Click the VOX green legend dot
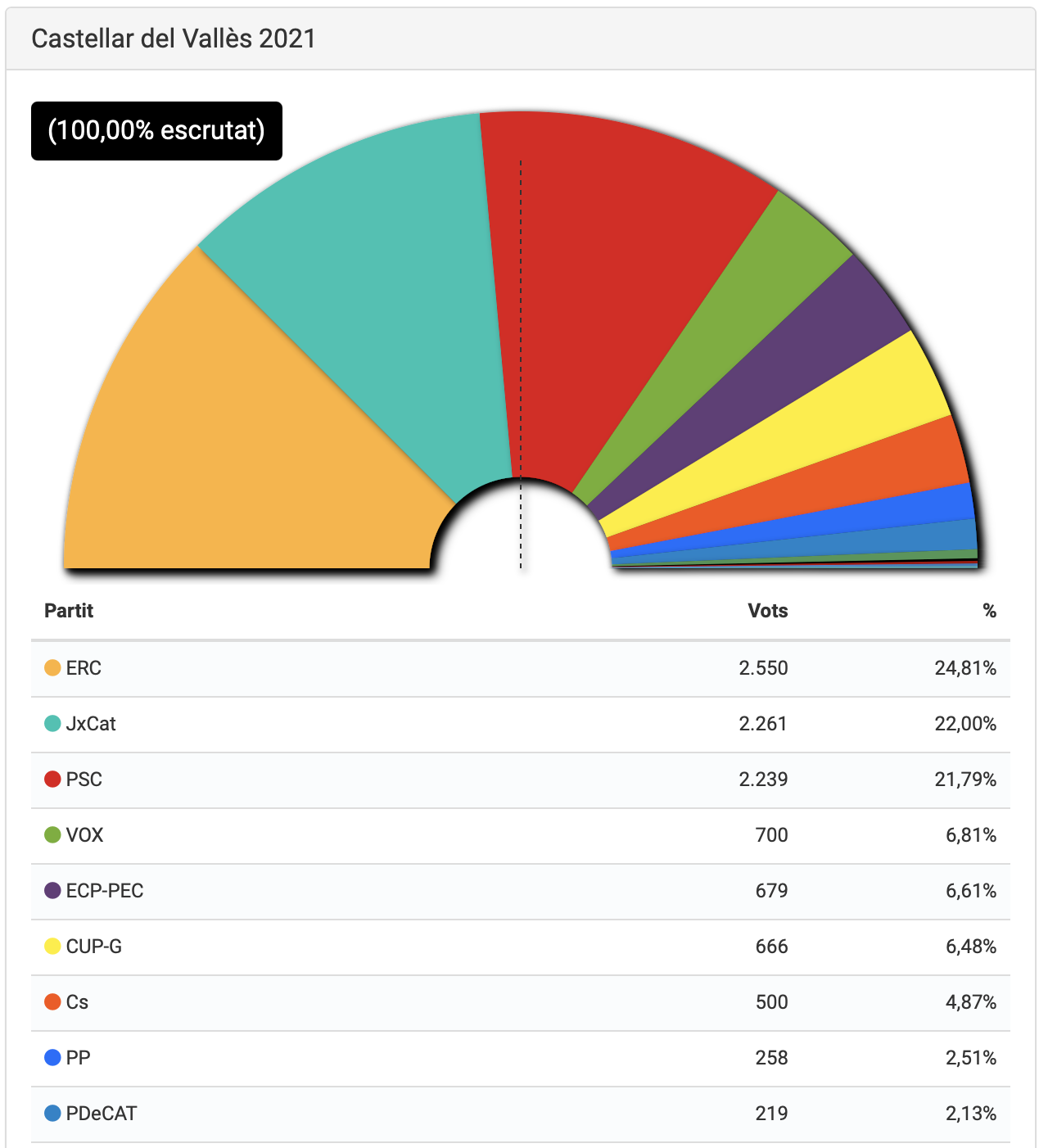Viewport: 1048px width, 1148px height. pyautogui.click(x=52, y=835)
